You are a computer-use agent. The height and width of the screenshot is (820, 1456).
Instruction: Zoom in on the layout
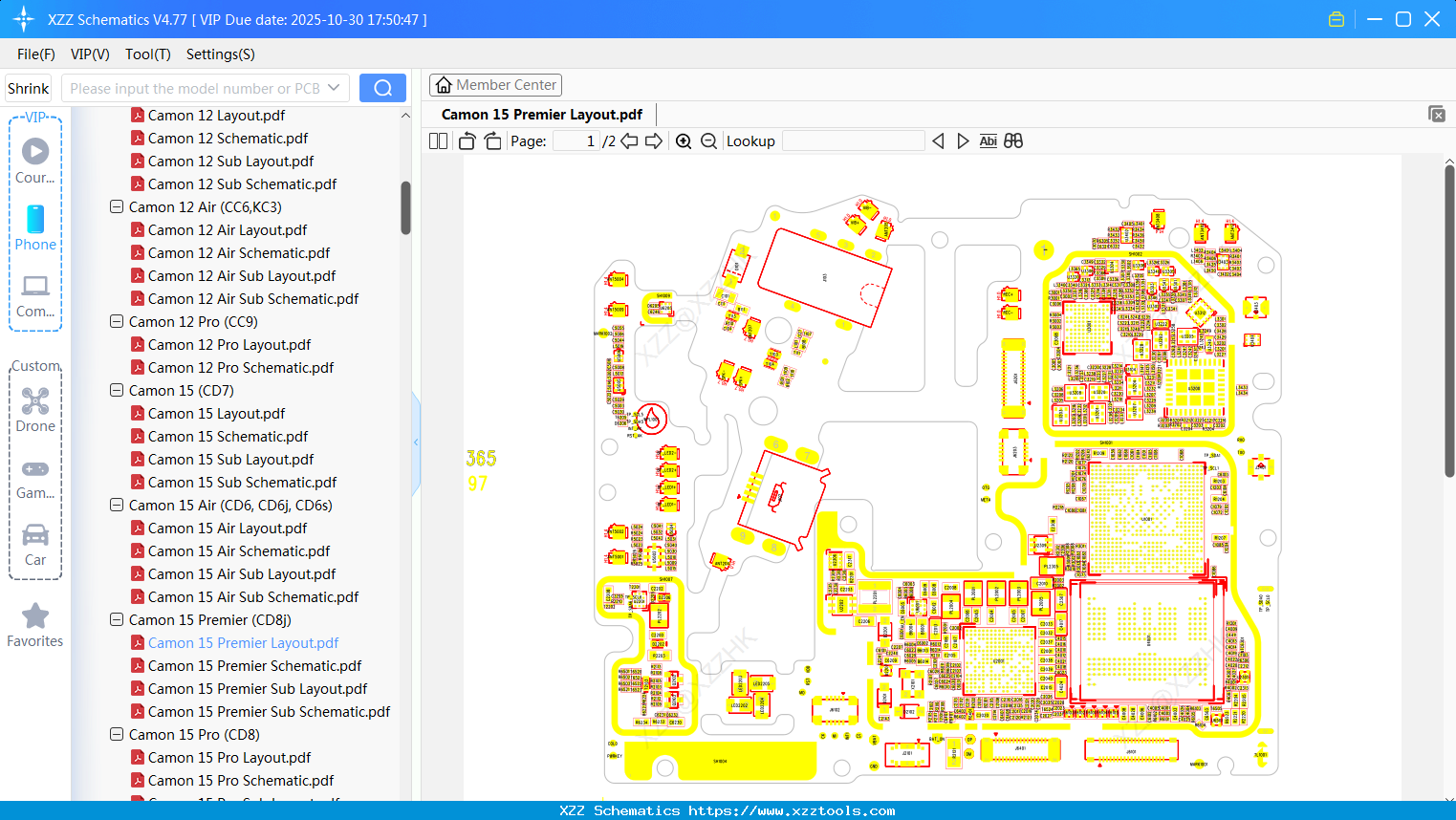pos(684,141)
